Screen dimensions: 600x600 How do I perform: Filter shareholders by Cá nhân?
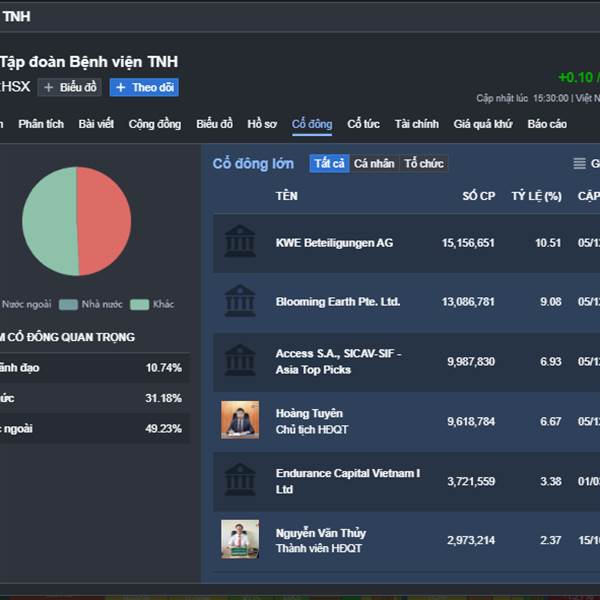pyautogui.click(x=374, y=163)
